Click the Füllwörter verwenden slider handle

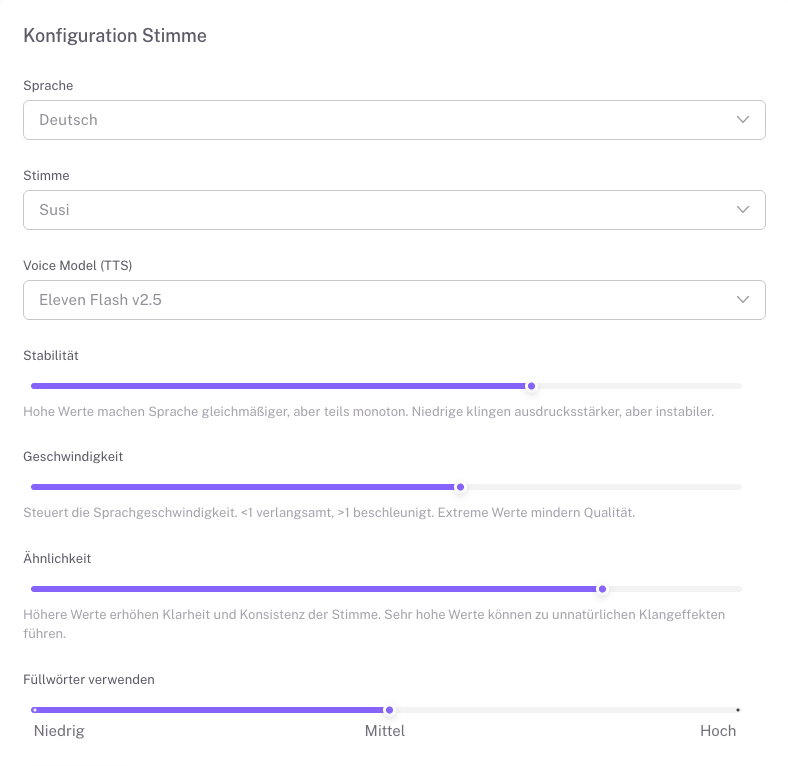coord(389,710)
